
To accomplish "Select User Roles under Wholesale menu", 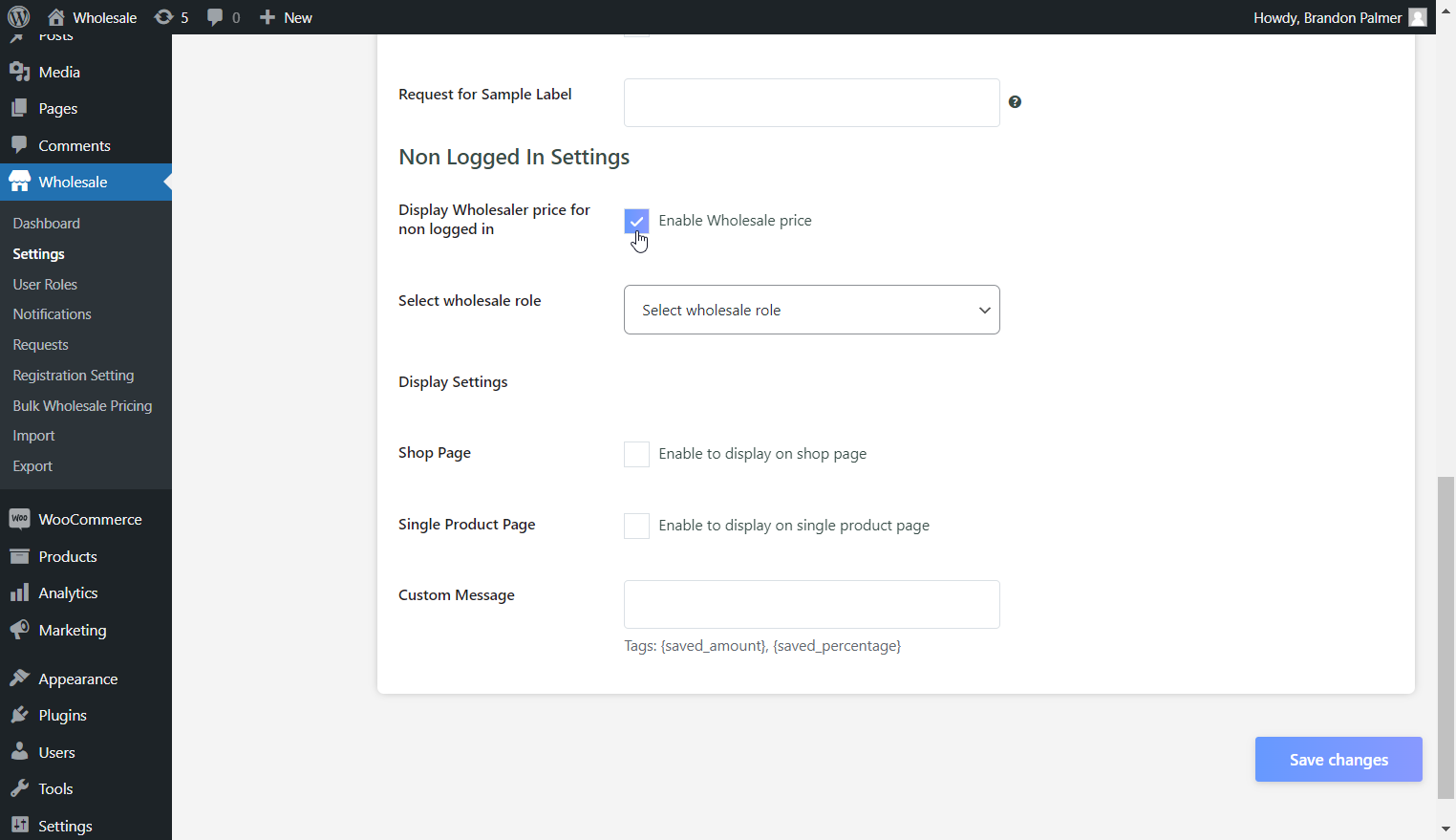I will point(44,284).
